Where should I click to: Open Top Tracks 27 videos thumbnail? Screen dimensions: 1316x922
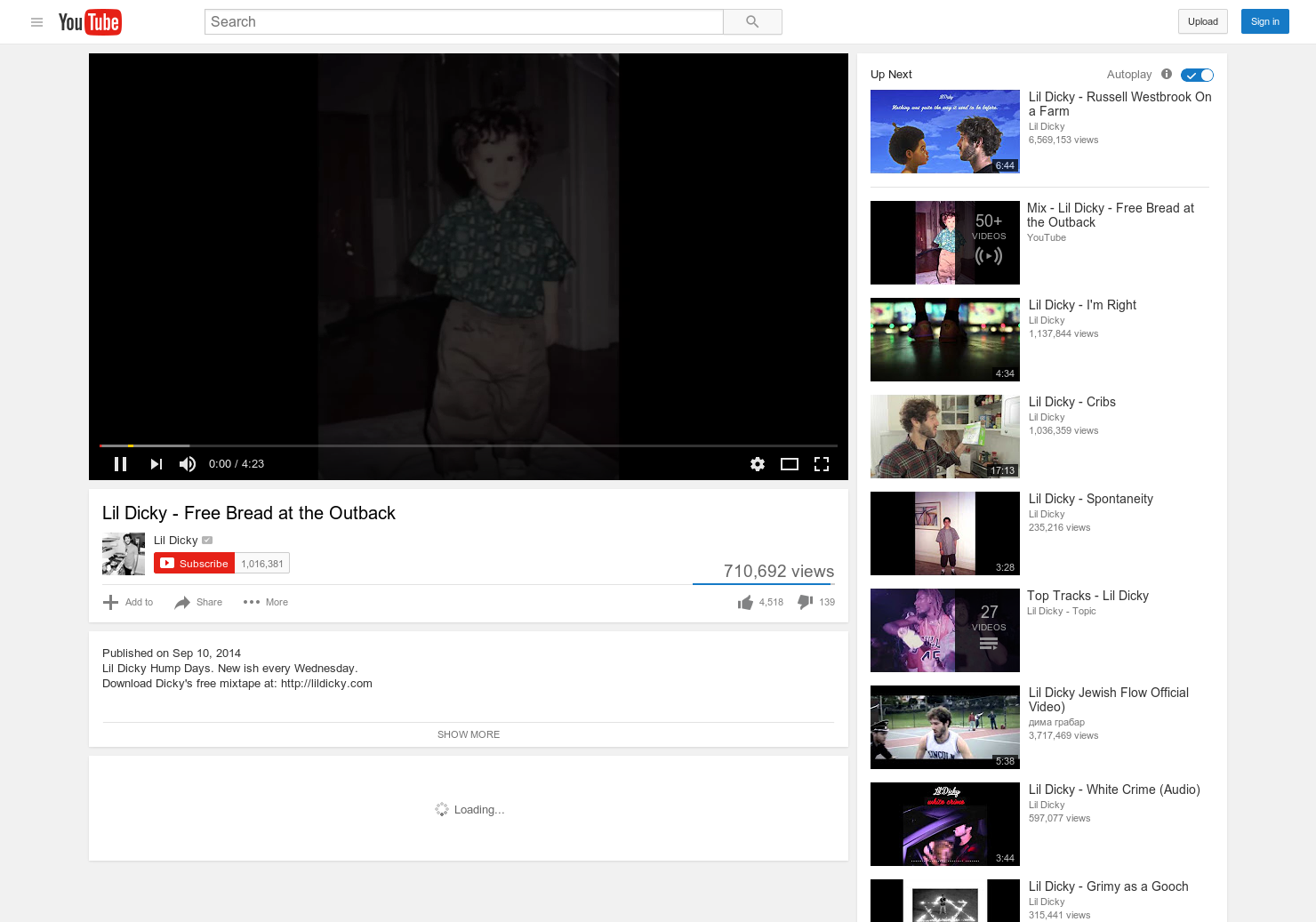click(945, 630)
